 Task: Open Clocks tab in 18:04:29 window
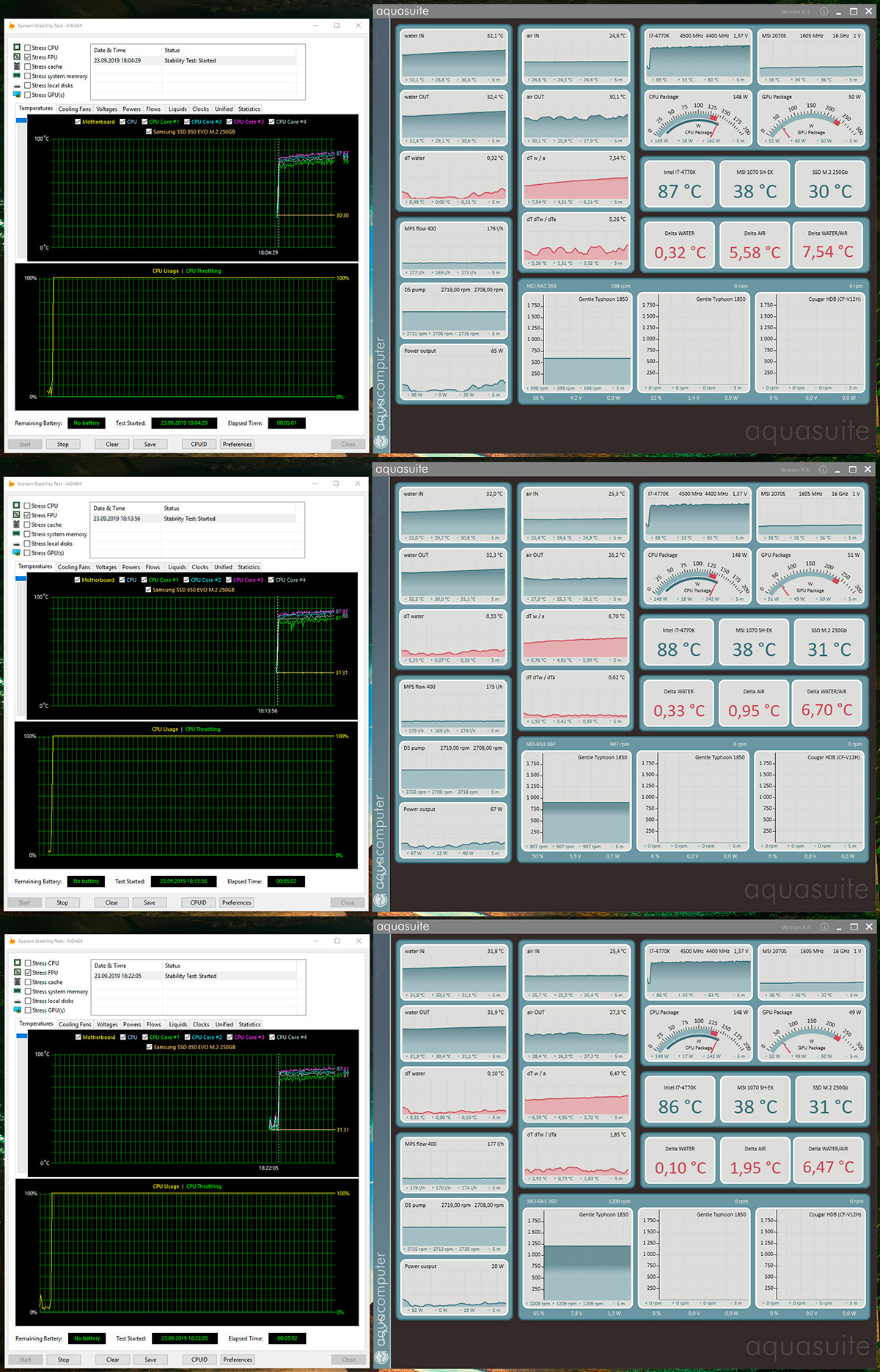click(x=200, y=109)
